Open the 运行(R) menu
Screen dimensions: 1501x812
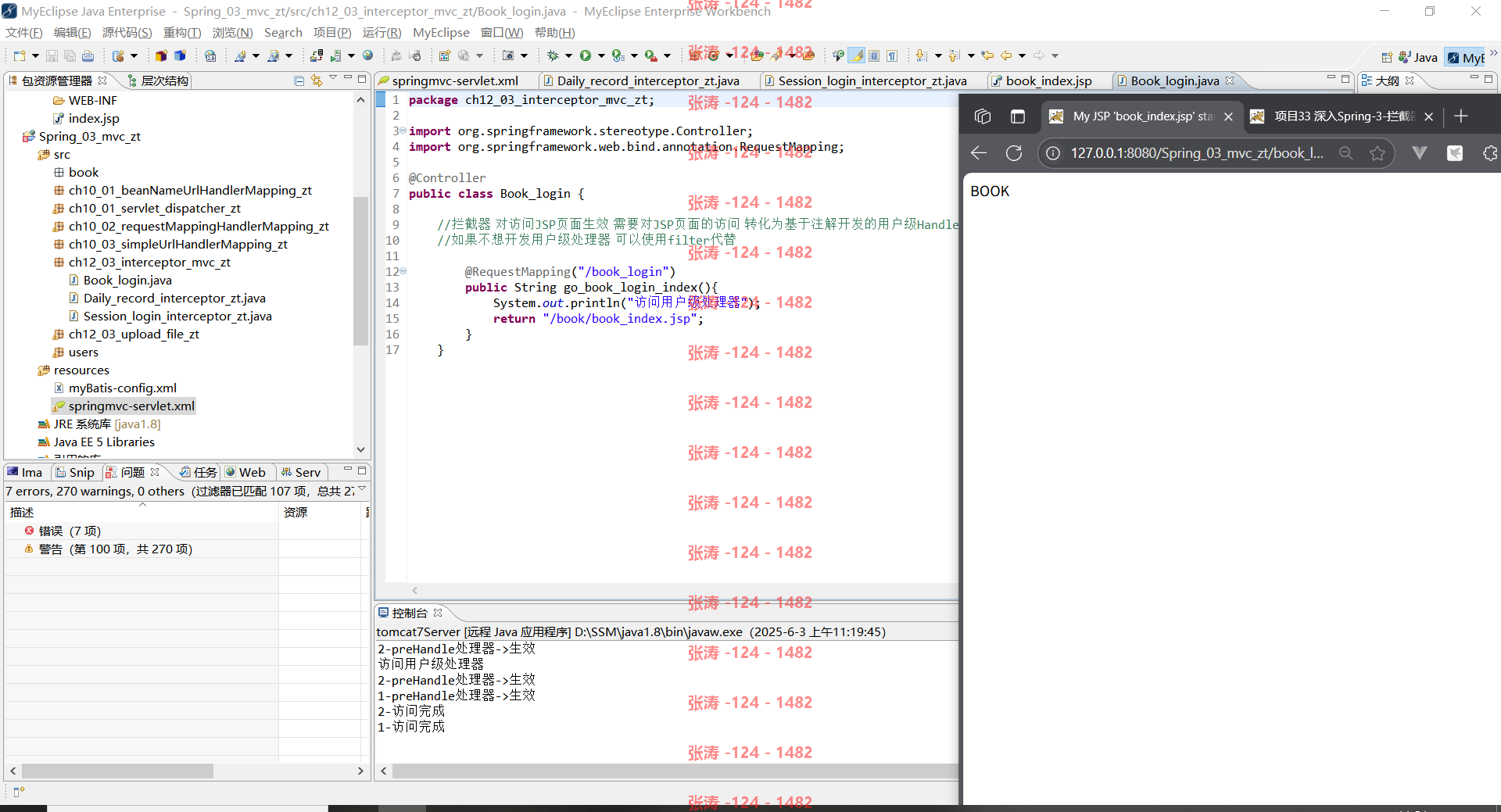tap(382, 32)
